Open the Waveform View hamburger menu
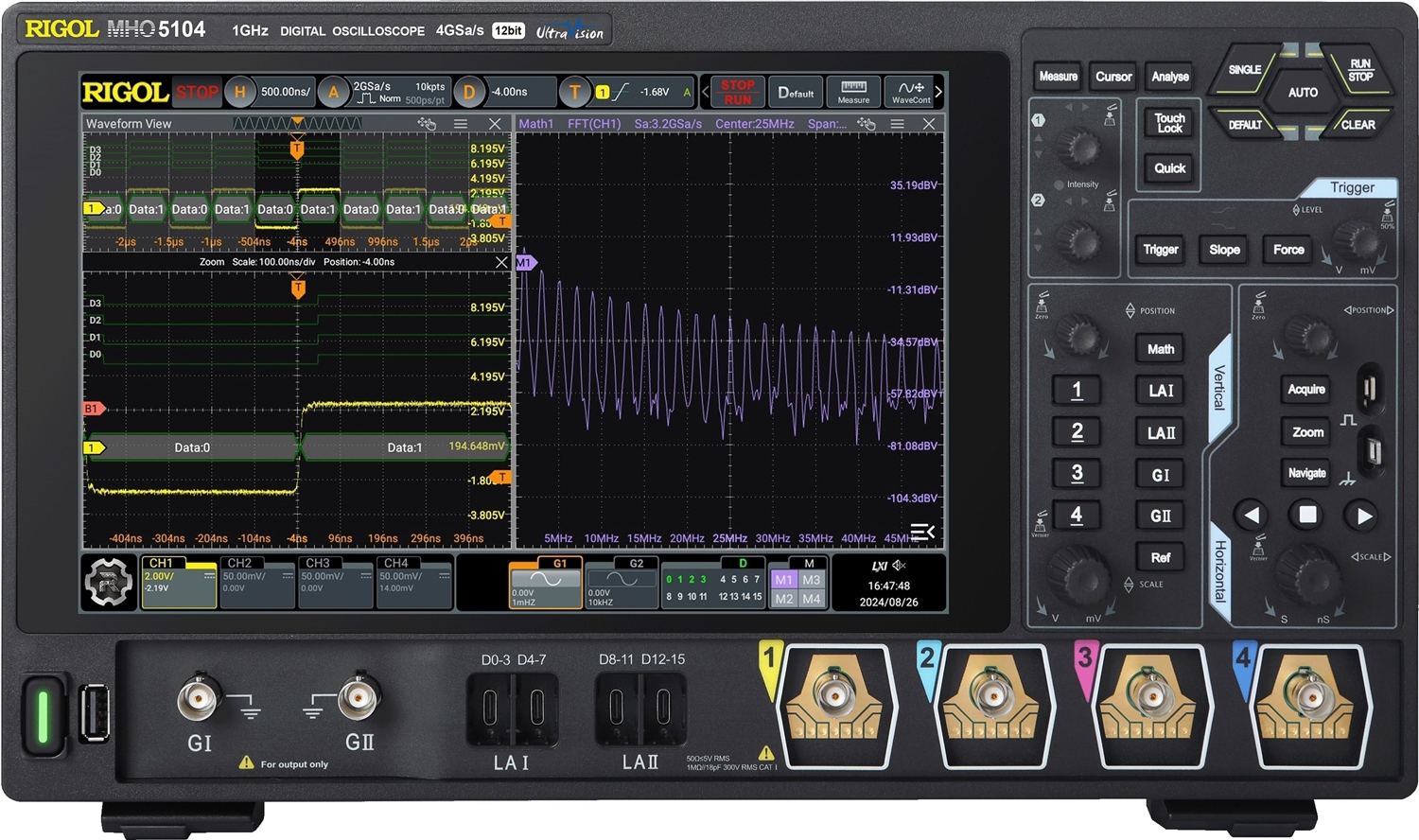Viewport: 1419px width, 840px height. click(461, 124)
